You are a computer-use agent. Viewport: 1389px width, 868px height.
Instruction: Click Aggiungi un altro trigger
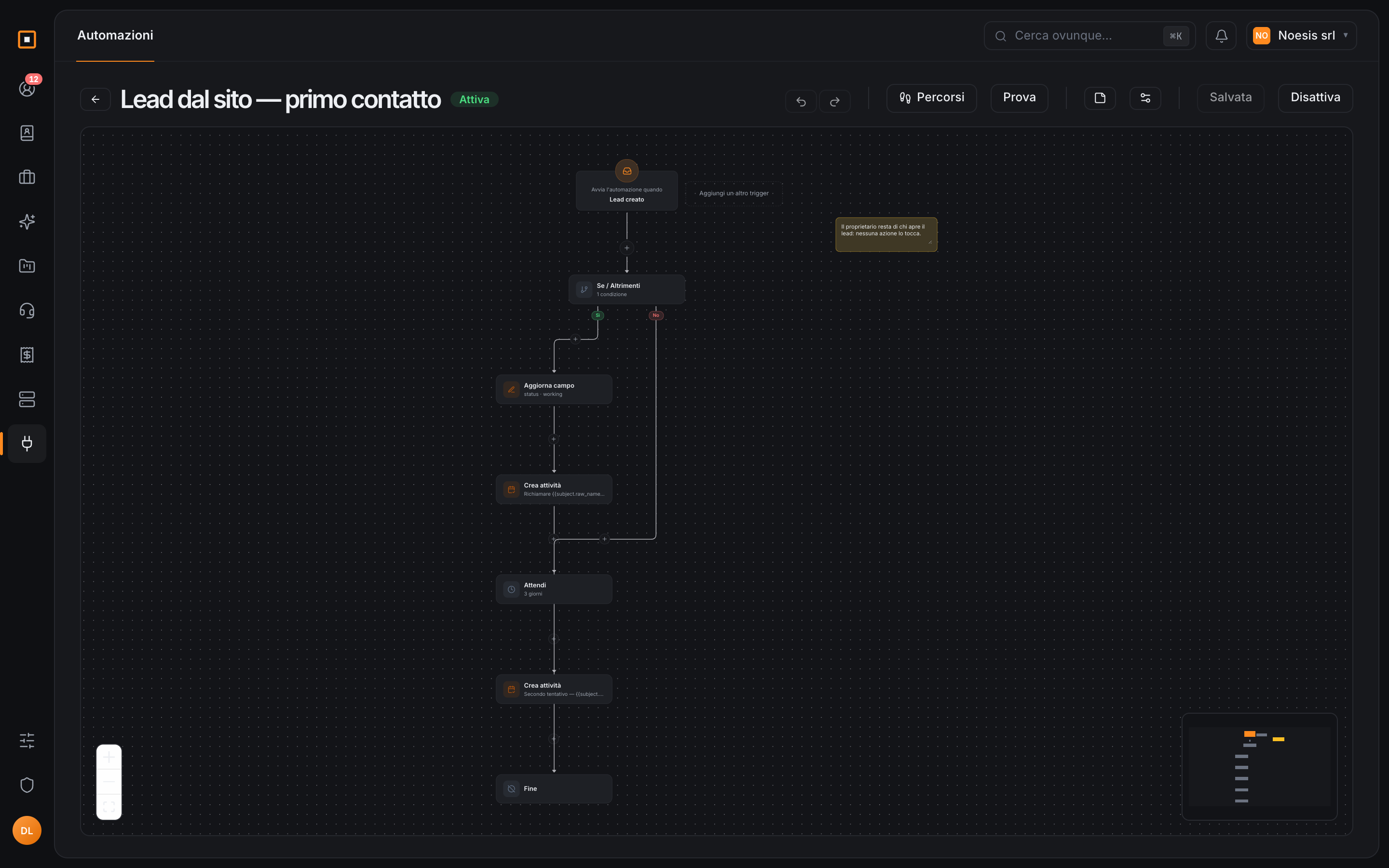(x=734, y=193)
